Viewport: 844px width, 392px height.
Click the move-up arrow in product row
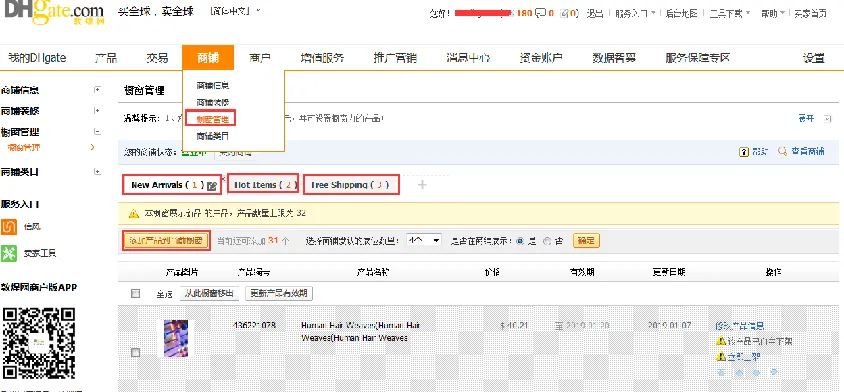click(x=738, y=372)
